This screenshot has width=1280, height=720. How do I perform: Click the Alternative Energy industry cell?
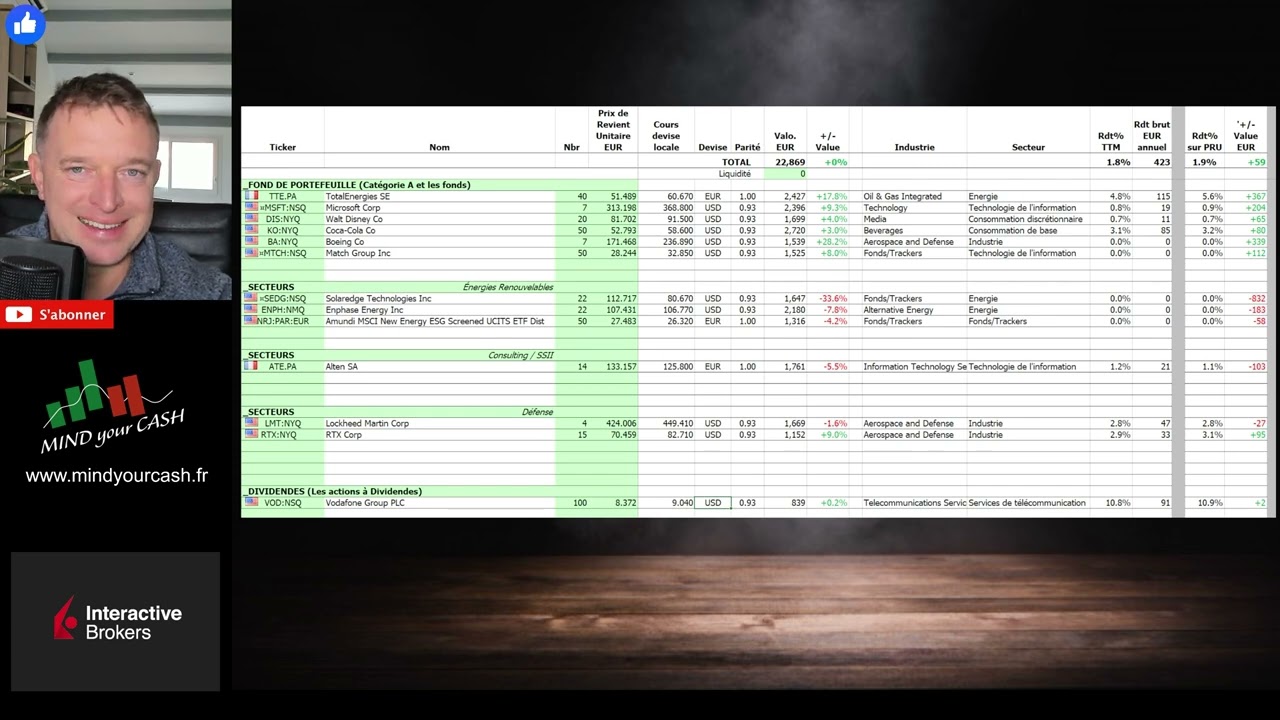[x=898, y=310]
